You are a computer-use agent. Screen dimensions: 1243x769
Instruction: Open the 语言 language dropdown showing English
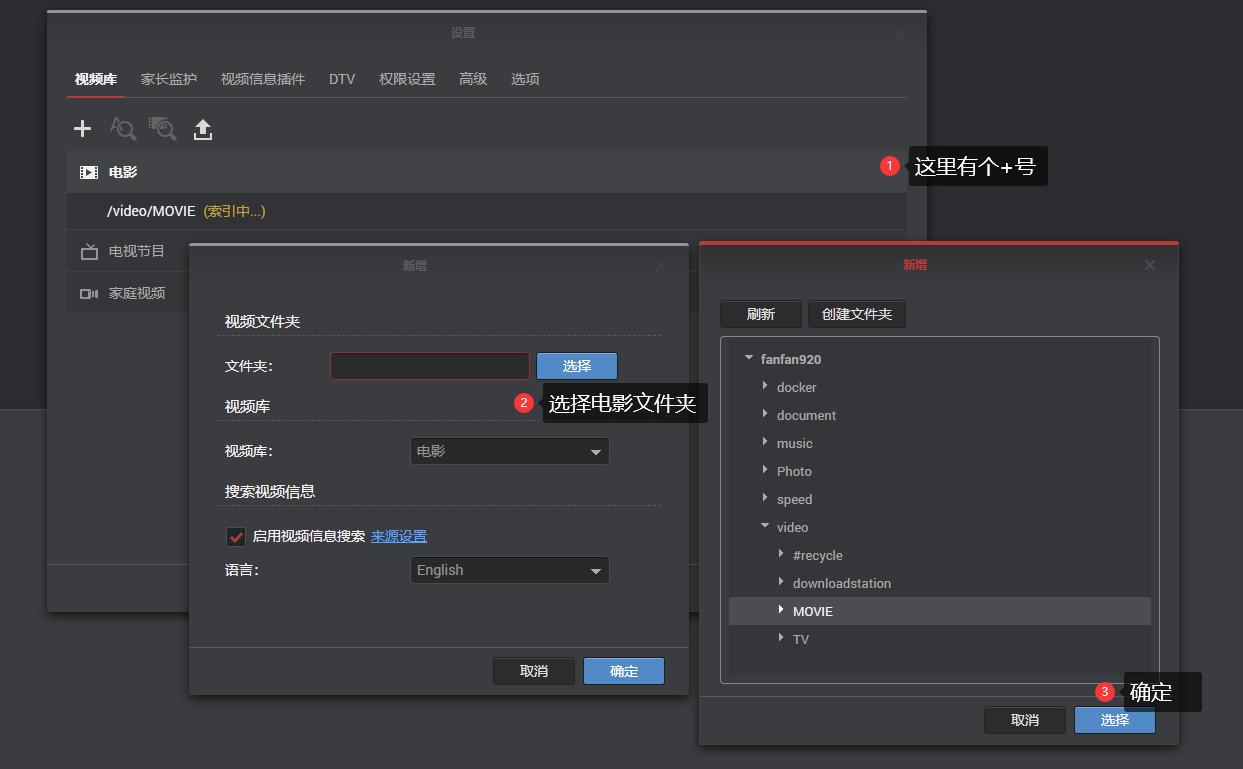509,570
